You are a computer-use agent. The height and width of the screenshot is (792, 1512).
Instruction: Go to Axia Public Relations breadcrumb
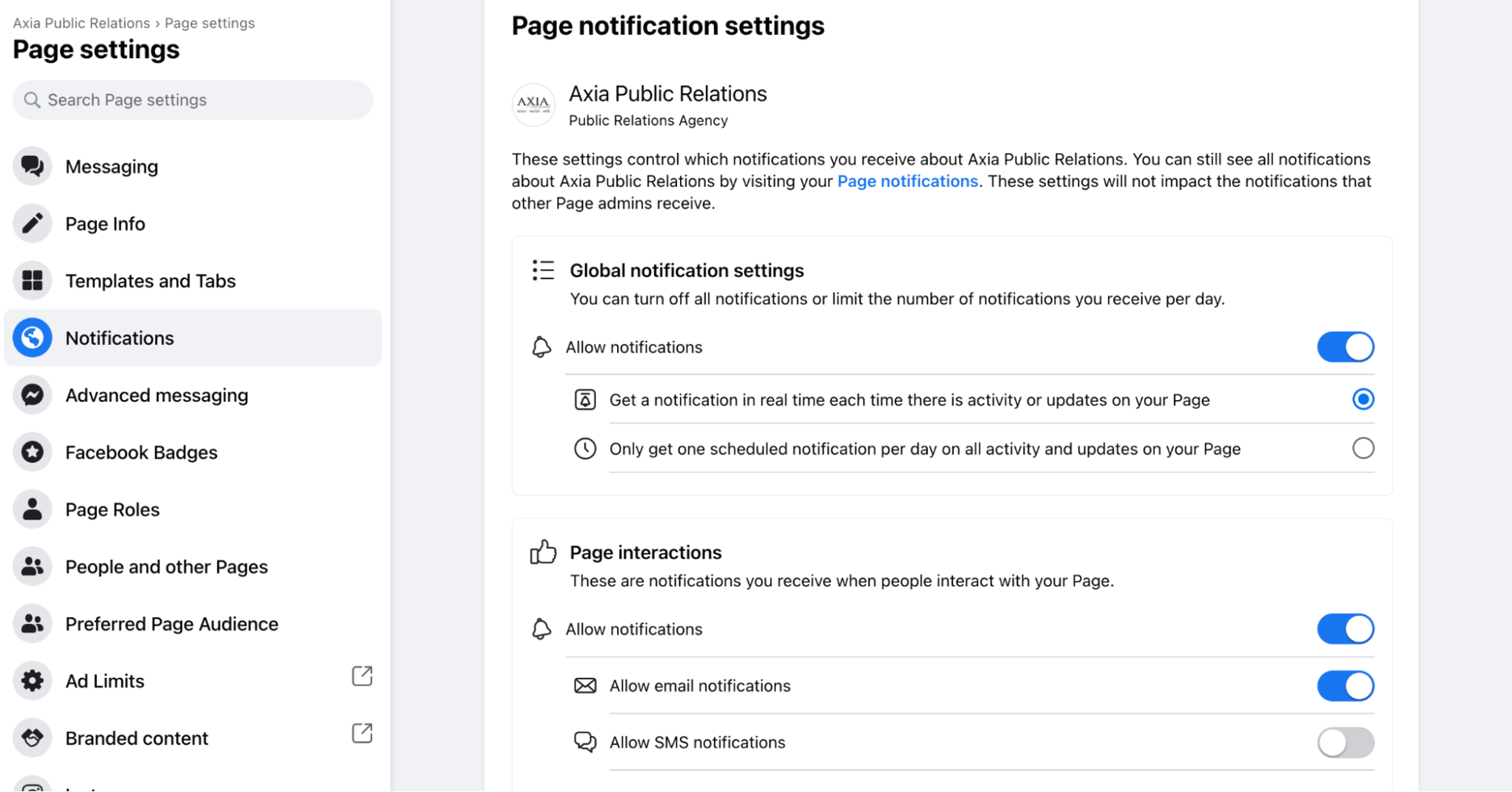coord(80,23)
